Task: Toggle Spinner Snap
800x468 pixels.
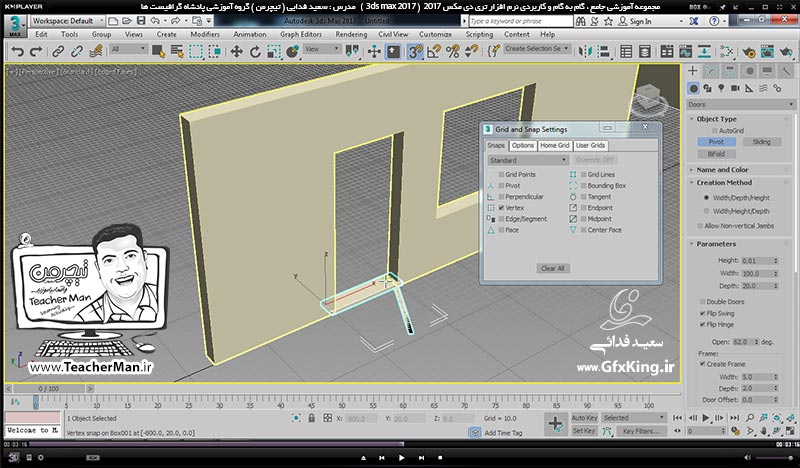Action: (x=471, y=51)
